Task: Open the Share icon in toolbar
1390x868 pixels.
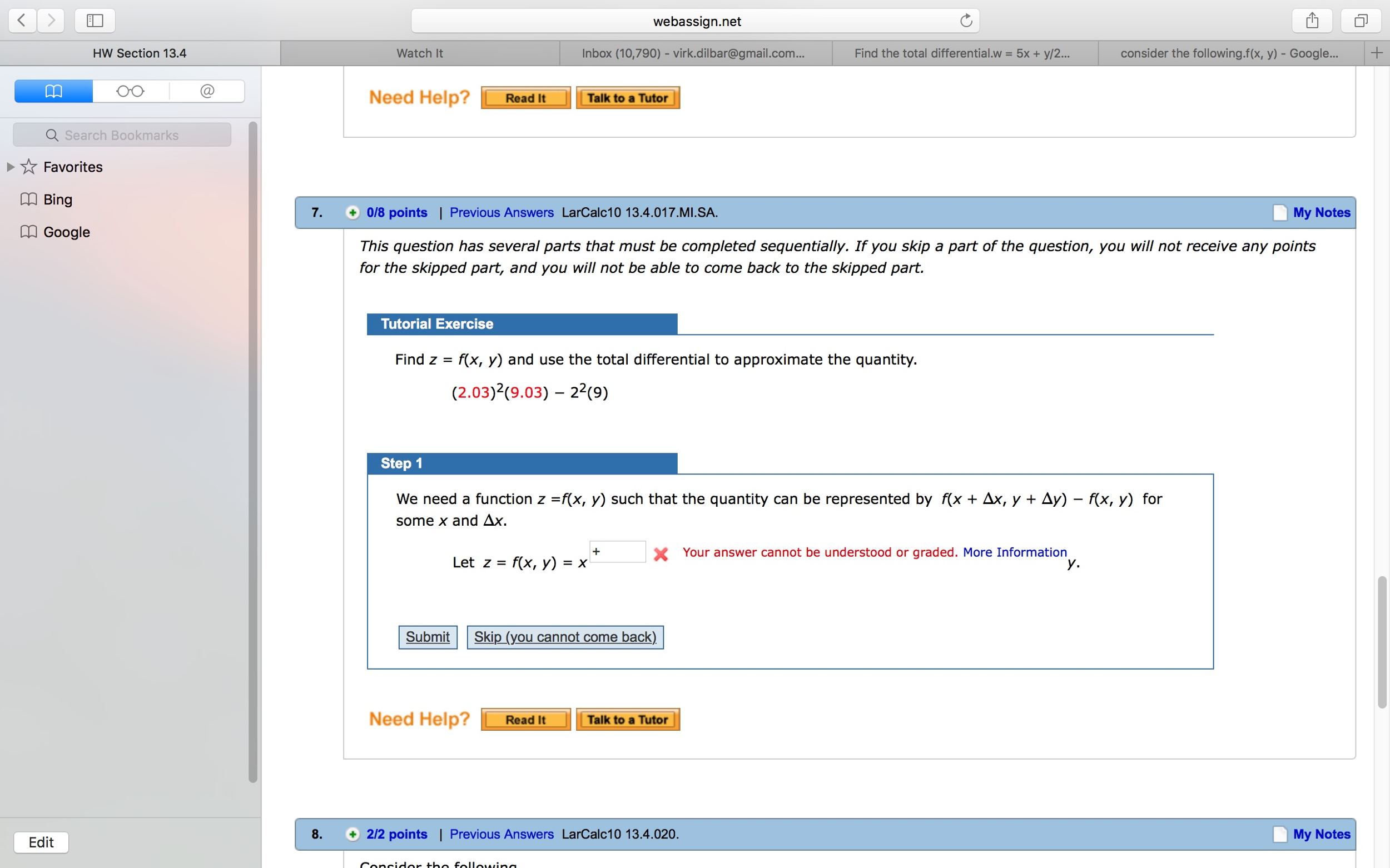Action: pyautogui.click(x=1312, y=21)
